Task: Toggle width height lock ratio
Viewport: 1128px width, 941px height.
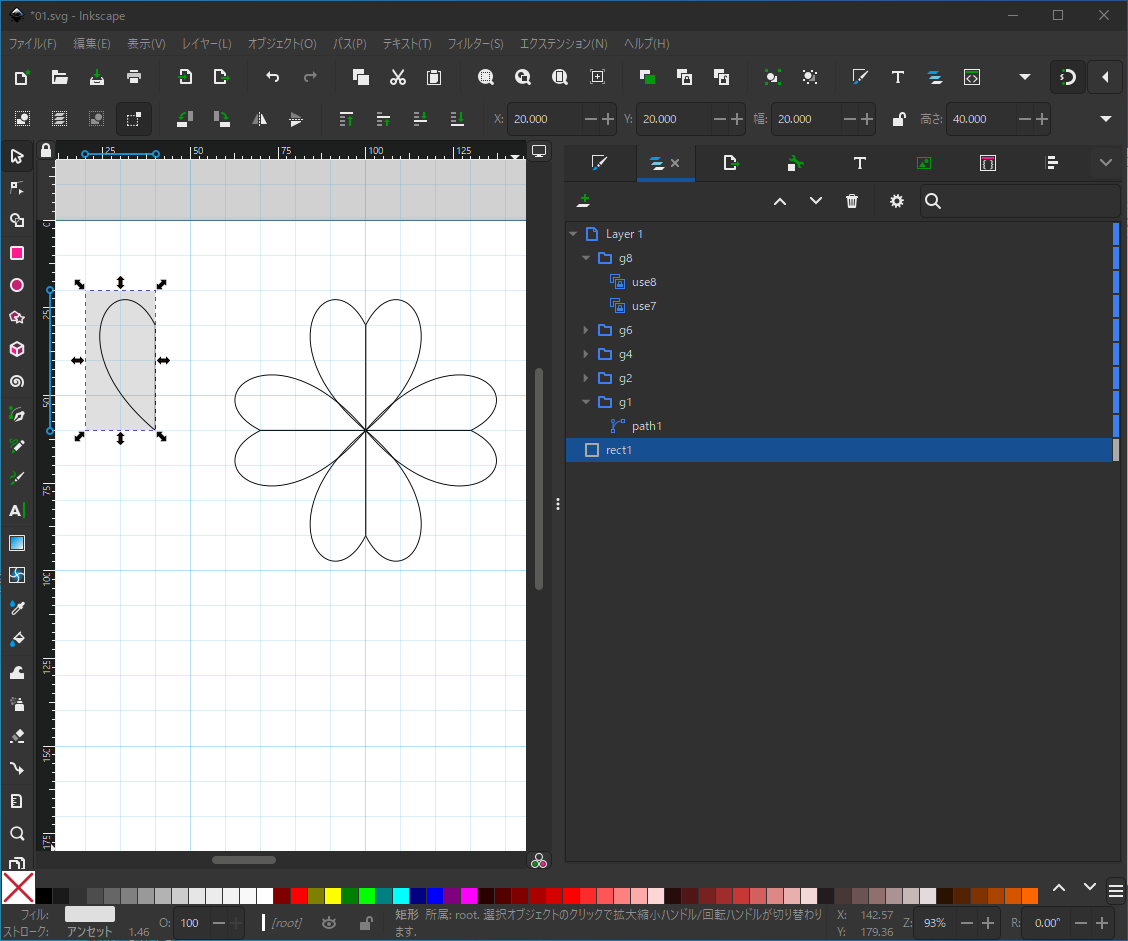Action: click(x=899, y=119)
